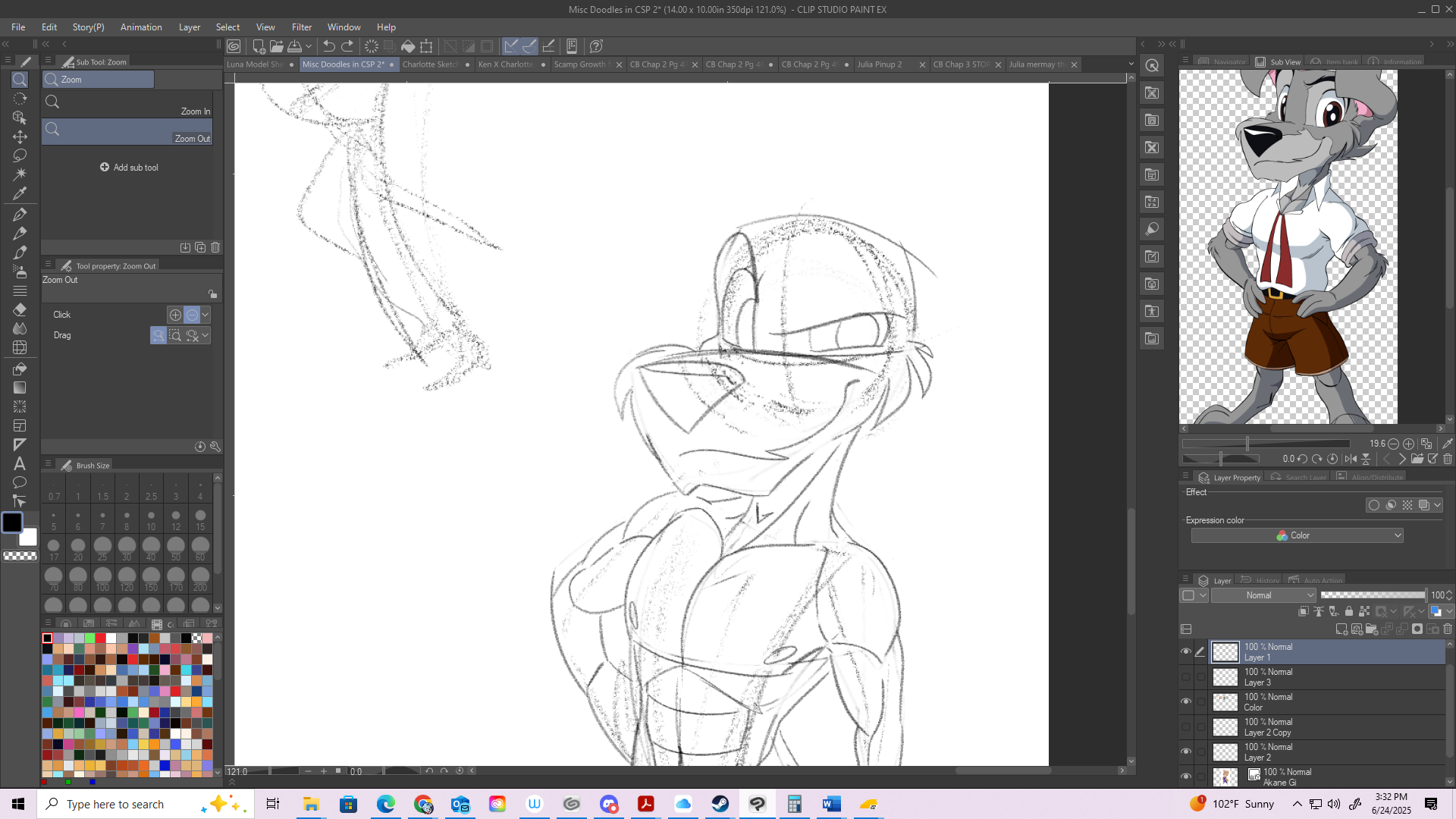Expand the Expression color dropdown
The height and width of the screenshot is (819, 1456).
(x=1297, y=535)
